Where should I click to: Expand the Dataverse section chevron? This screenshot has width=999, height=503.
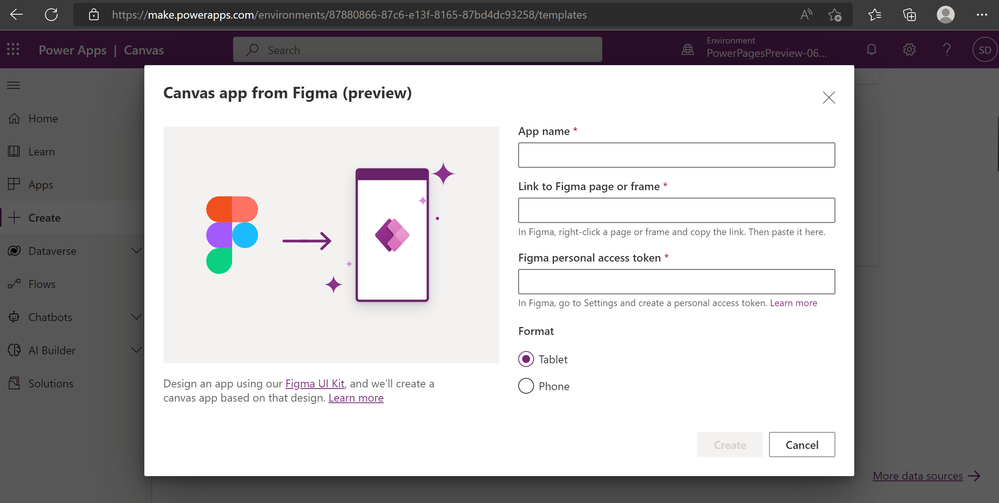click(136, 251)
